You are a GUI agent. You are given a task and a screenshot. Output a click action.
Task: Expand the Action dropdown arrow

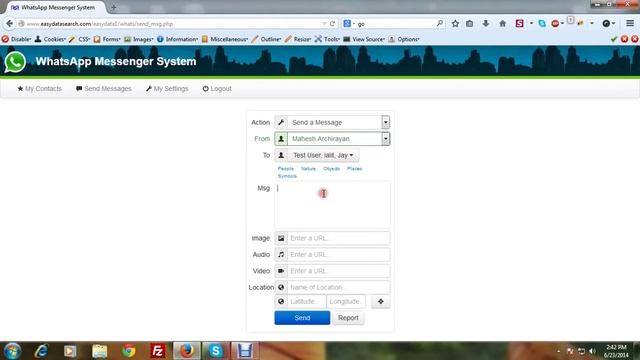click(x=386, y=122)
